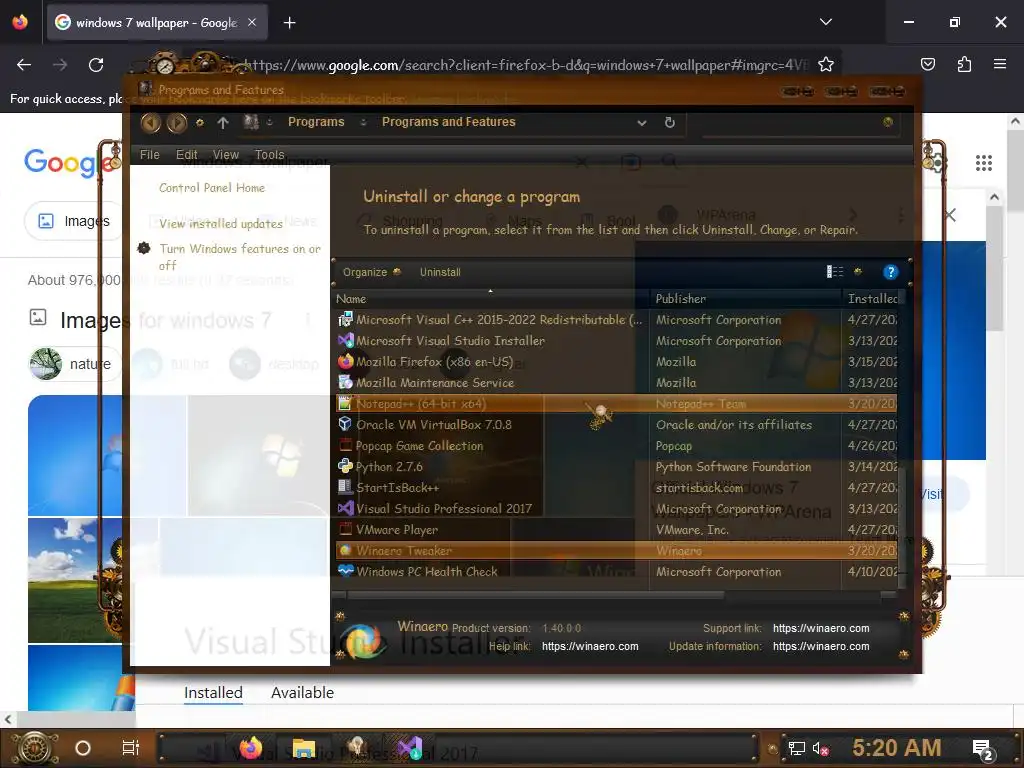Switch to Available tab in Visual Studio Installer
1024x768 pixels.
click(x=302, y=693)
